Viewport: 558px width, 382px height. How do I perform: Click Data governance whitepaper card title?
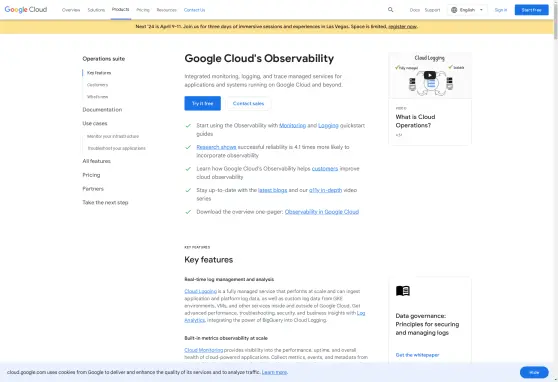point(427,324)
